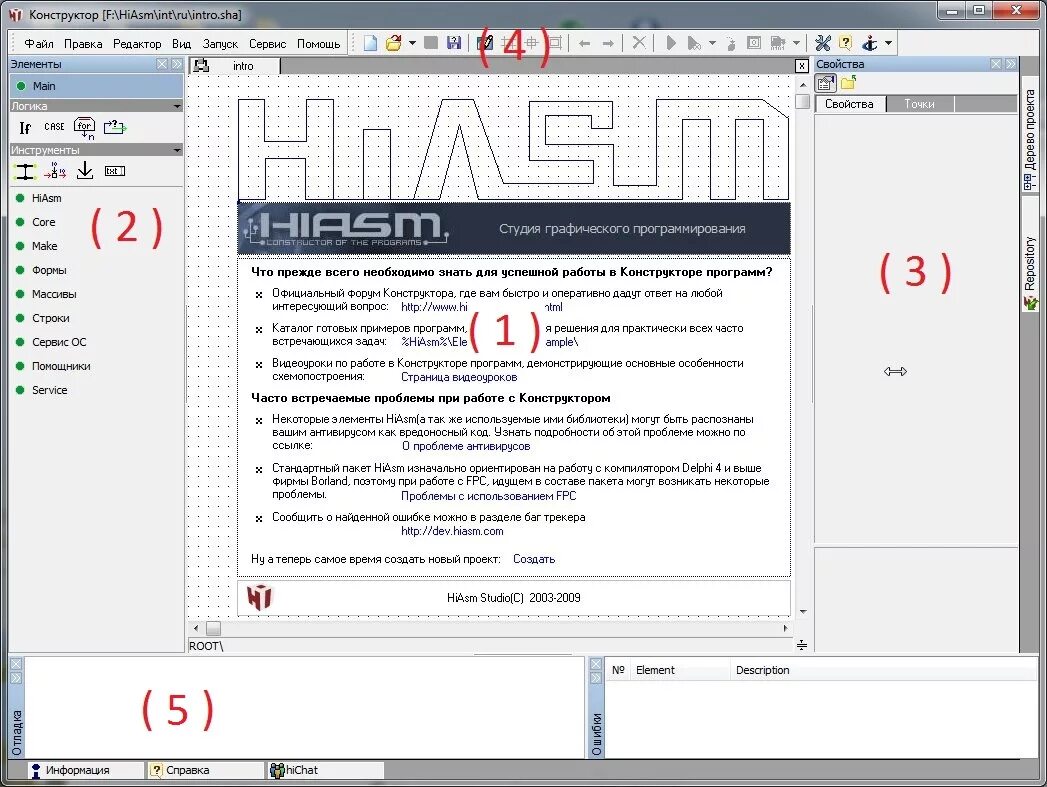Run the project with the play triangle icon

coord(671,43)
